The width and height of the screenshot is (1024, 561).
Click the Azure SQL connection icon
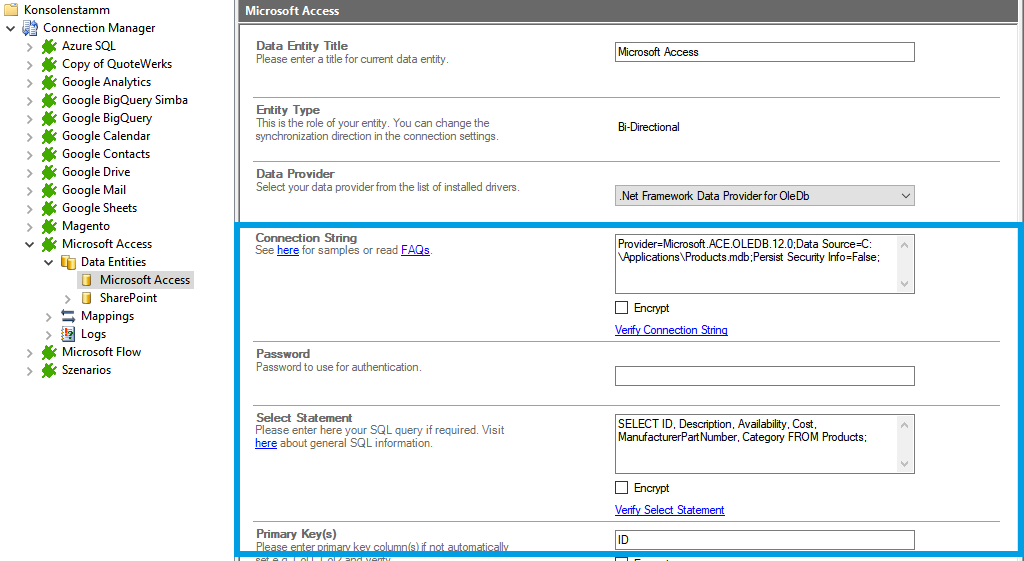tap(49, 46)
